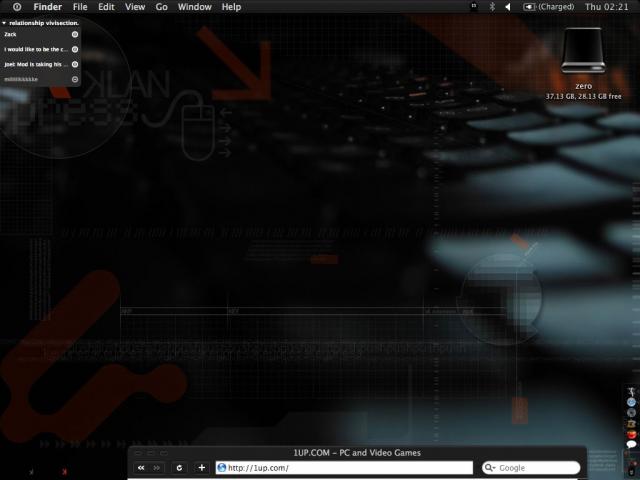This screenshot has height=480, width=640.
Task: Click the battery Charged indicator
Action: (549, 7)
